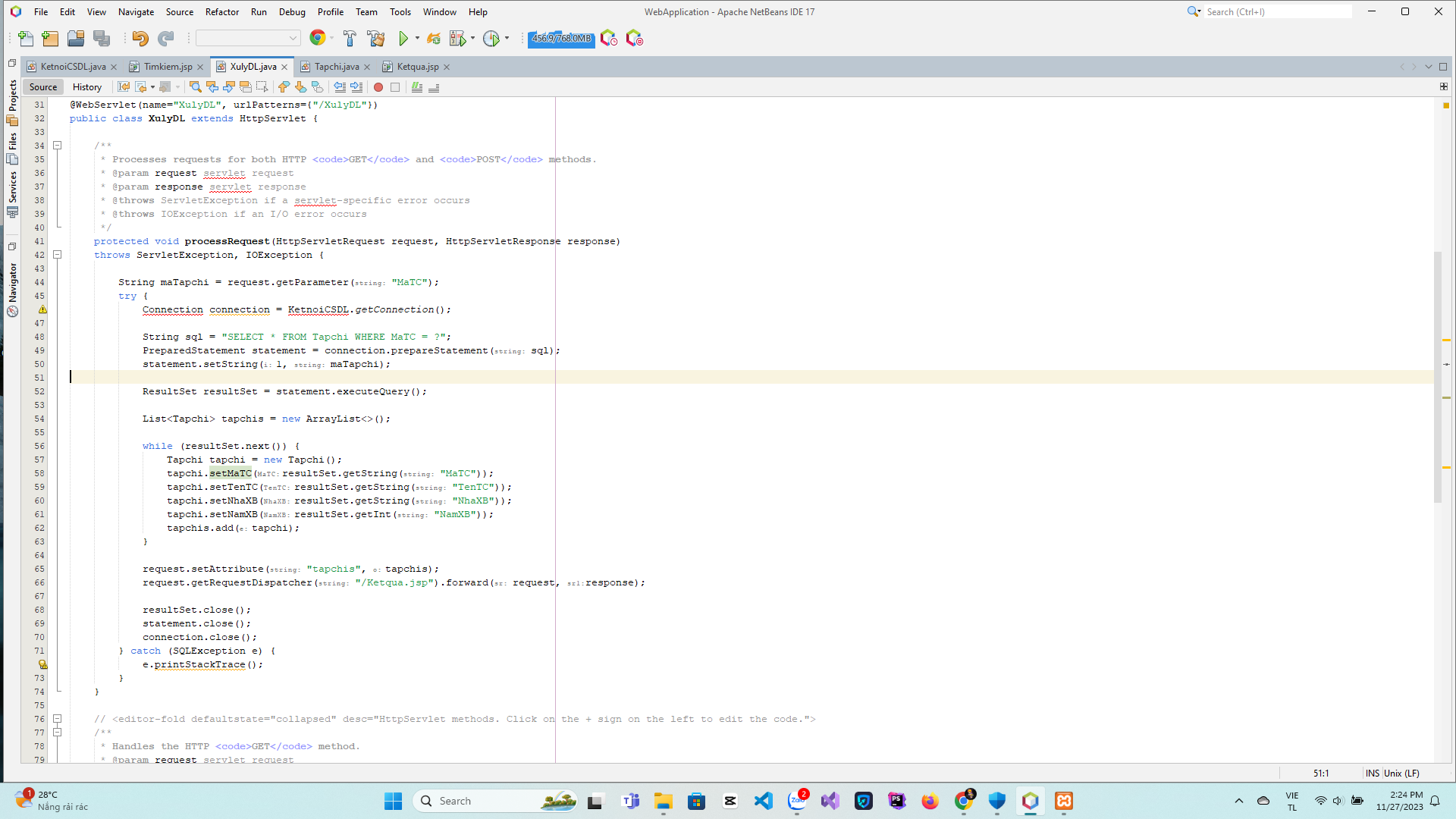Toggle highlight search results icon

(245, 87)
